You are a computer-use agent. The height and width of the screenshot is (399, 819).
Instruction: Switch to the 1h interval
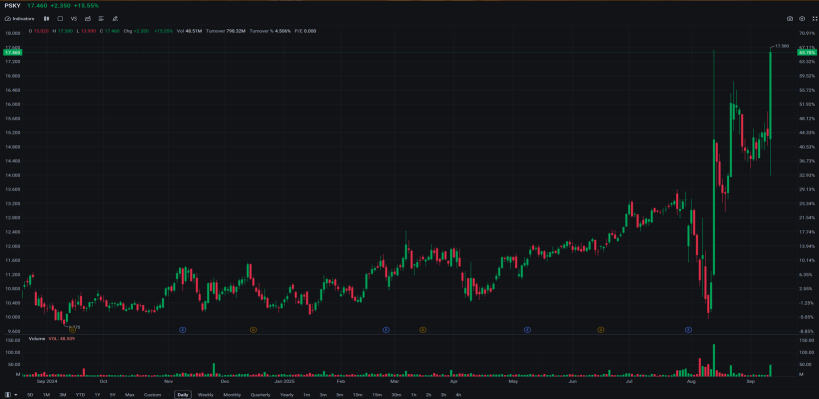click(413, 395)
